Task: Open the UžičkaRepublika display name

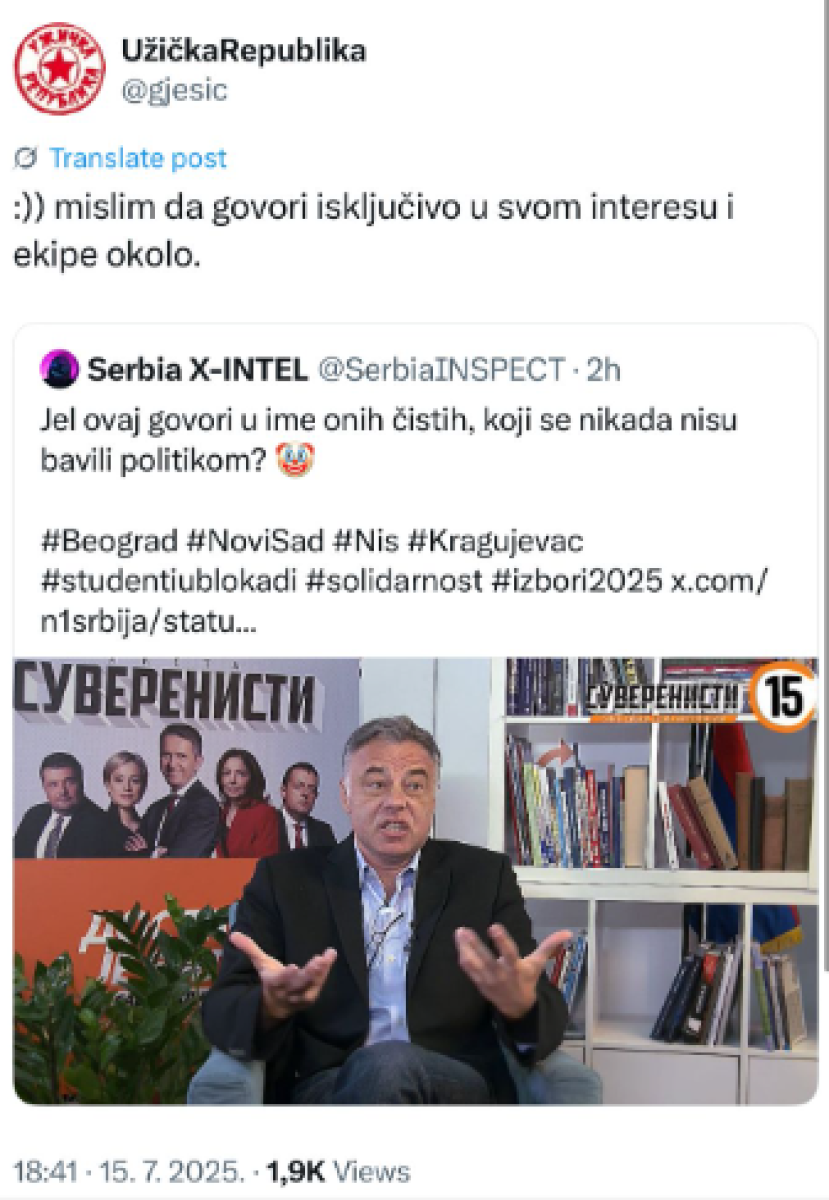Action: click(x=243, y=50)
